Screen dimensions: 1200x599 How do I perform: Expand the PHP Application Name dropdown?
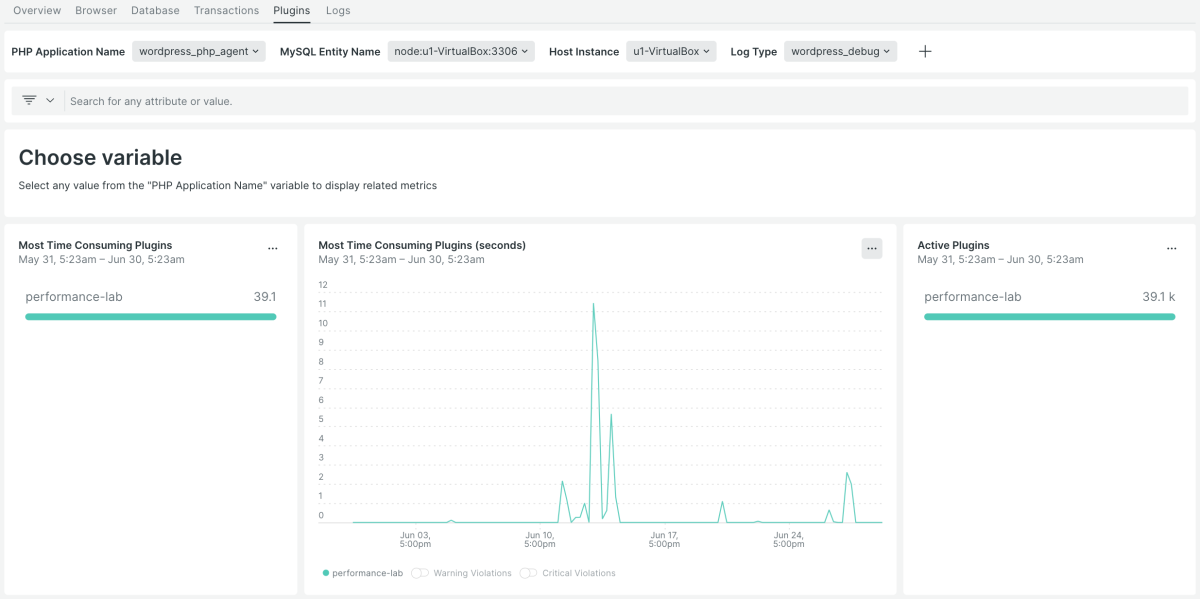(198, 51)
